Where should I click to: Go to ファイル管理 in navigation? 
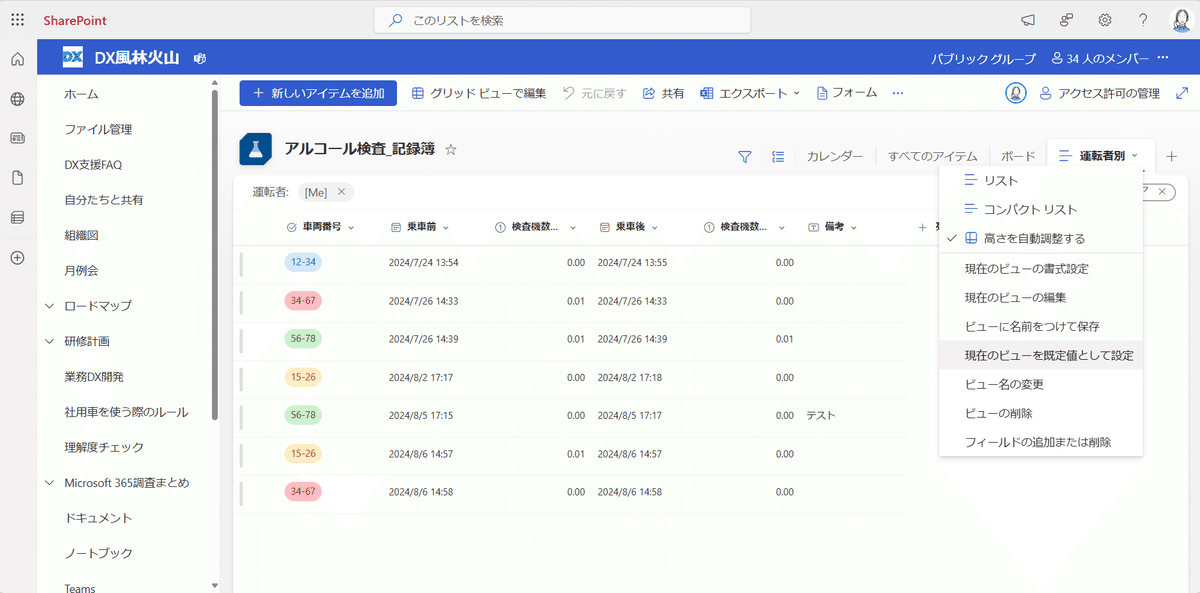(98, 129)
